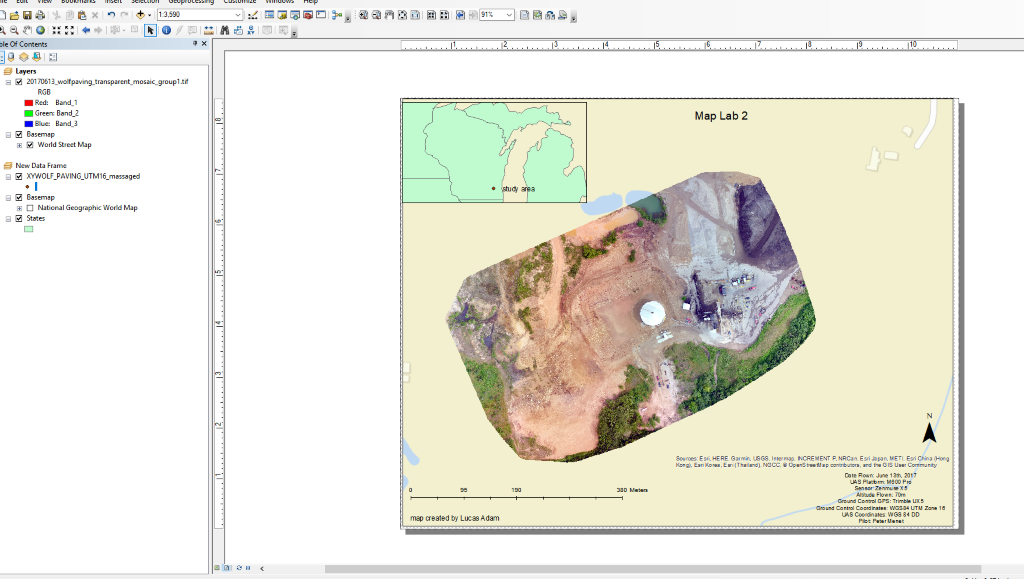Expand World Street Map sublayers

[x=19, y=145]
